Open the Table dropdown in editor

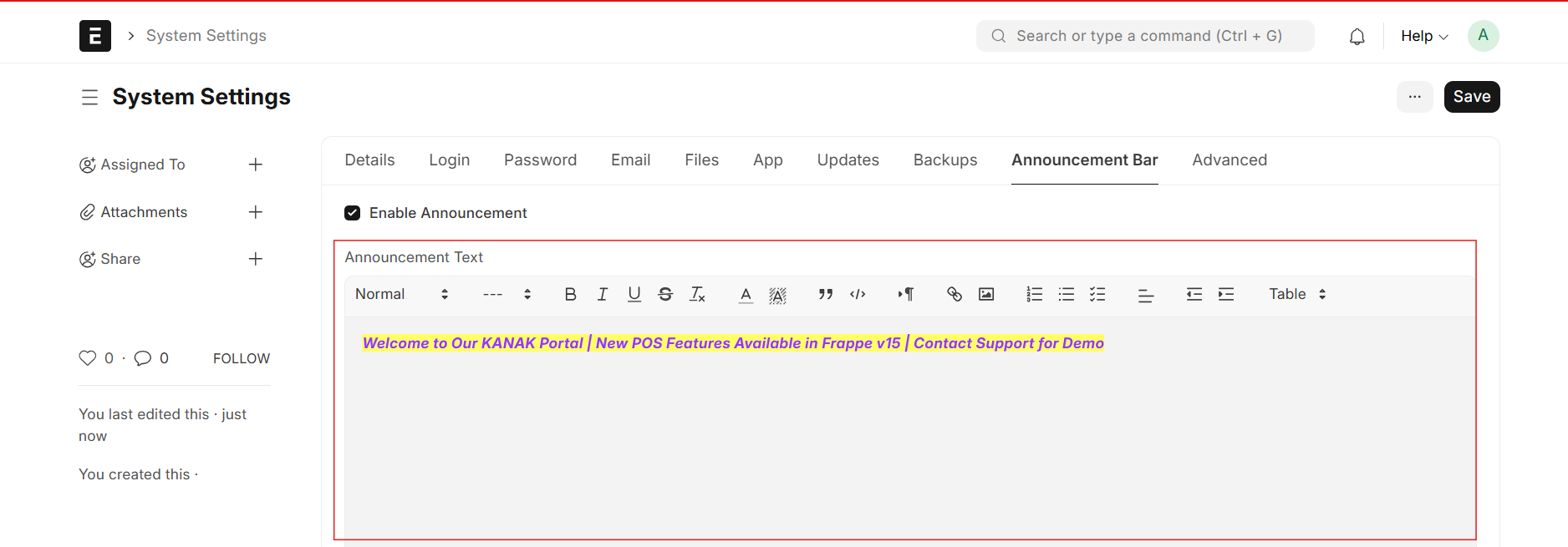point(1297,294)
